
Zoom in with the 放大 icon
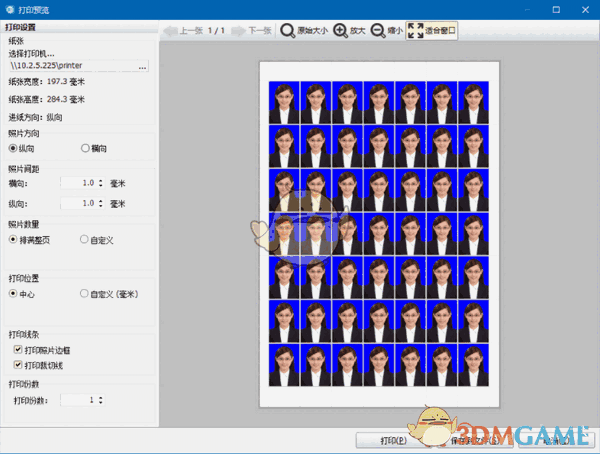(x=341, y=31)
